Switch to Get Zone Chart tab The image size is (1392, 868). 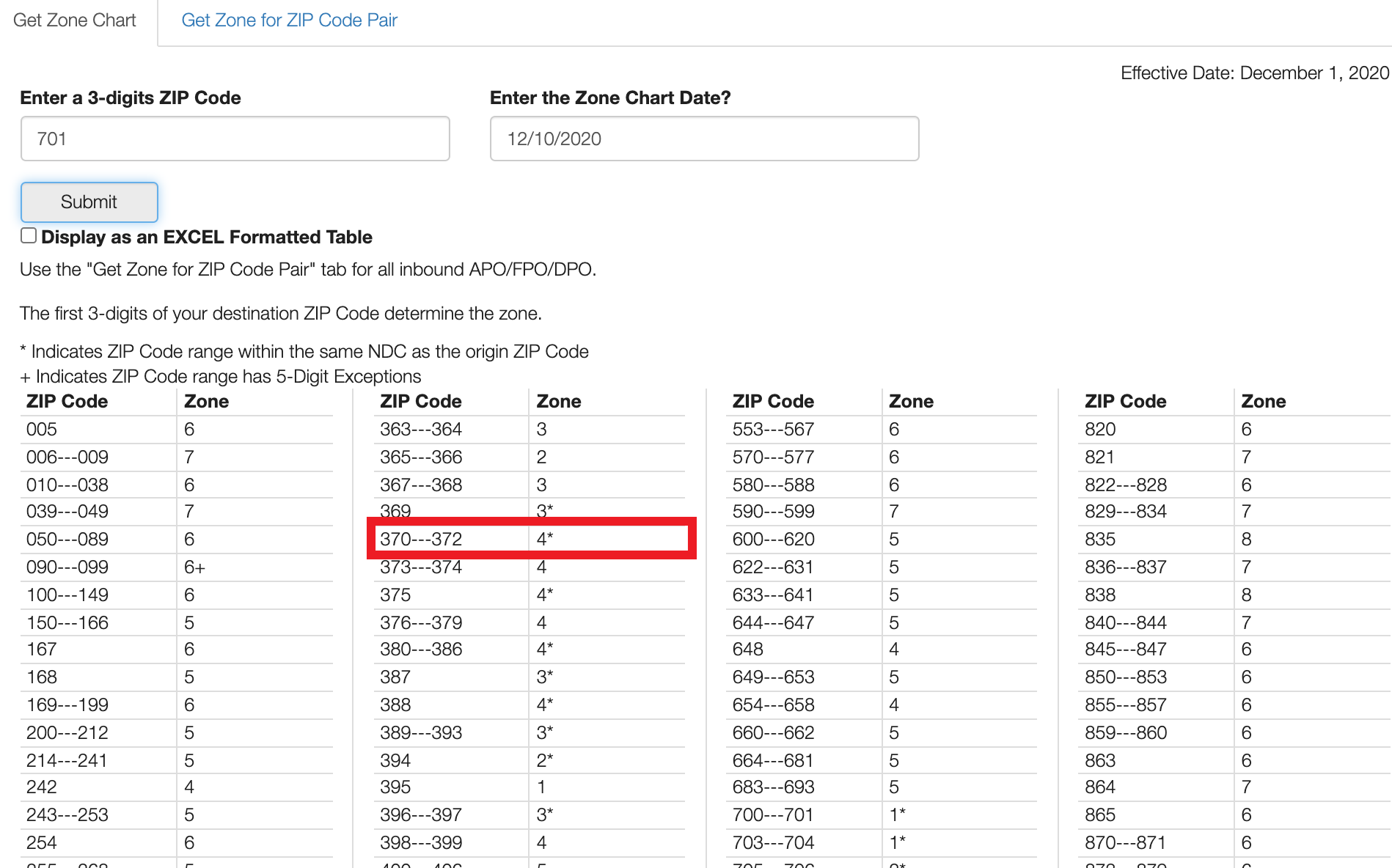coord(75,21)
